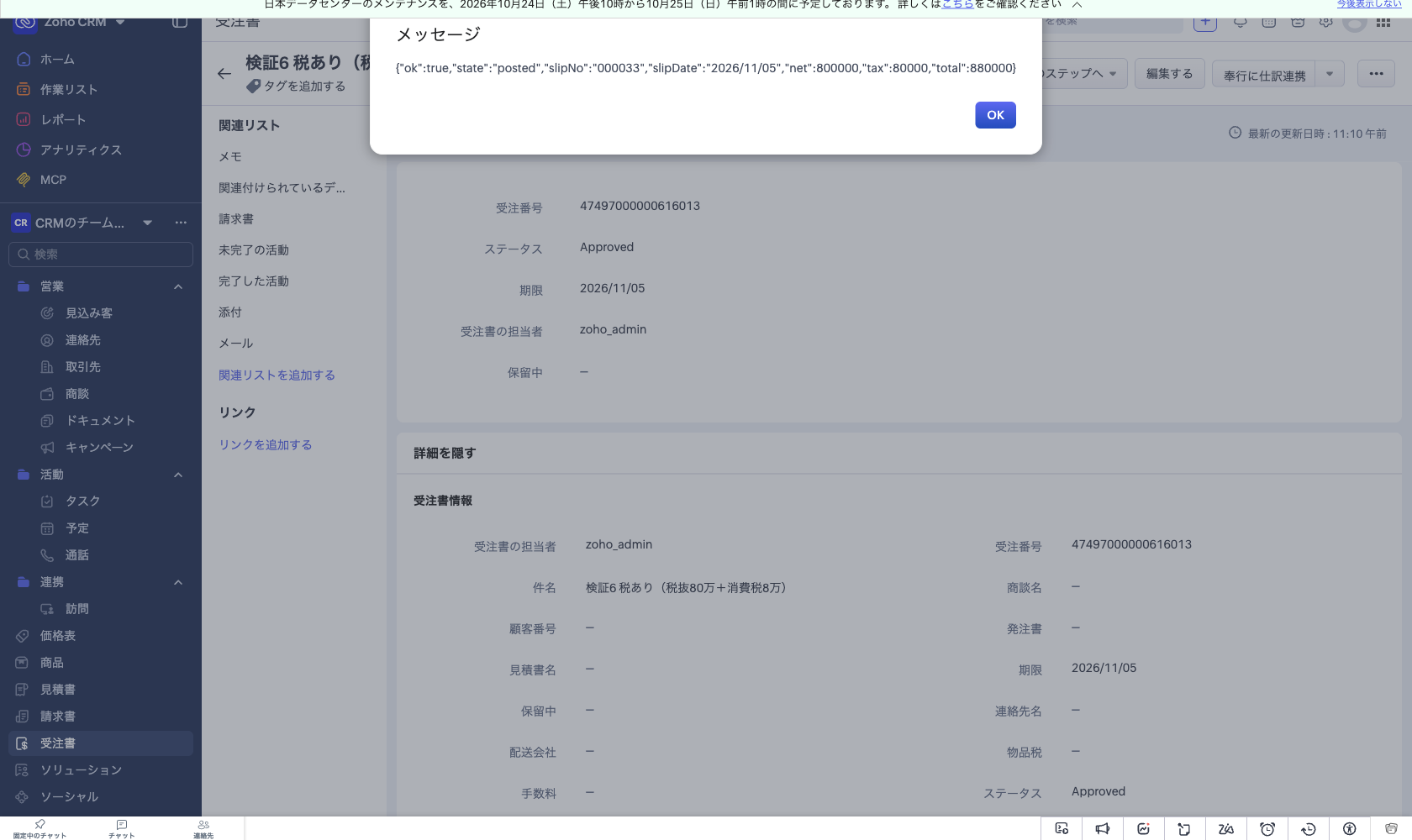This screenshot has height=840, width=1412.
Task: Click OK in the メッセージ dialog
Action: [995, 115]
